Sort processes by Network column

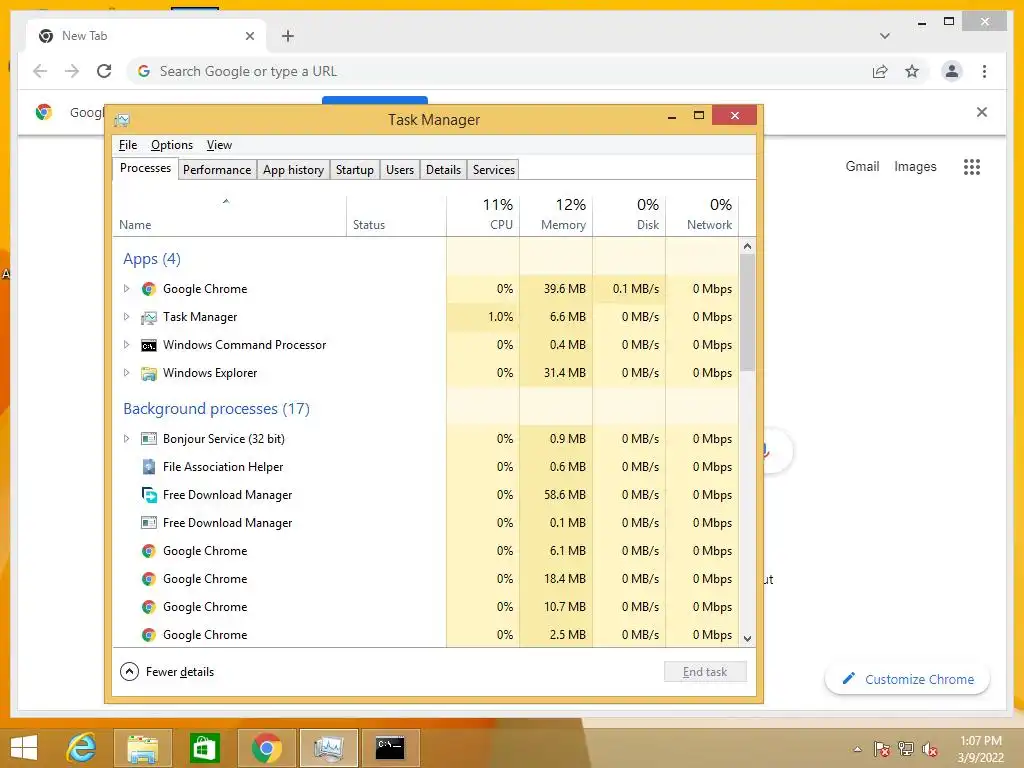(703, 216)
